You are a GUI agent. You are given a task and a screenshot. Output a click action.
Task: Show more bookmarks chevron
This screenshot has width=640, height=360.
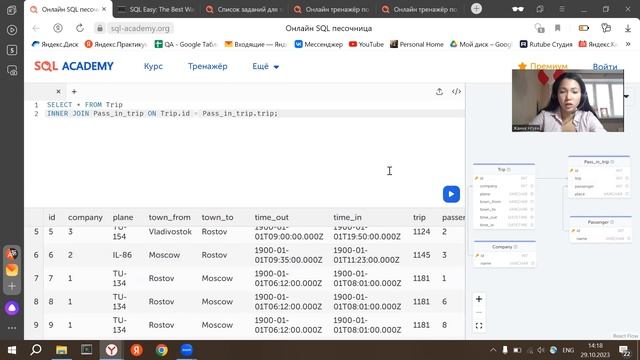click(628, 44)
